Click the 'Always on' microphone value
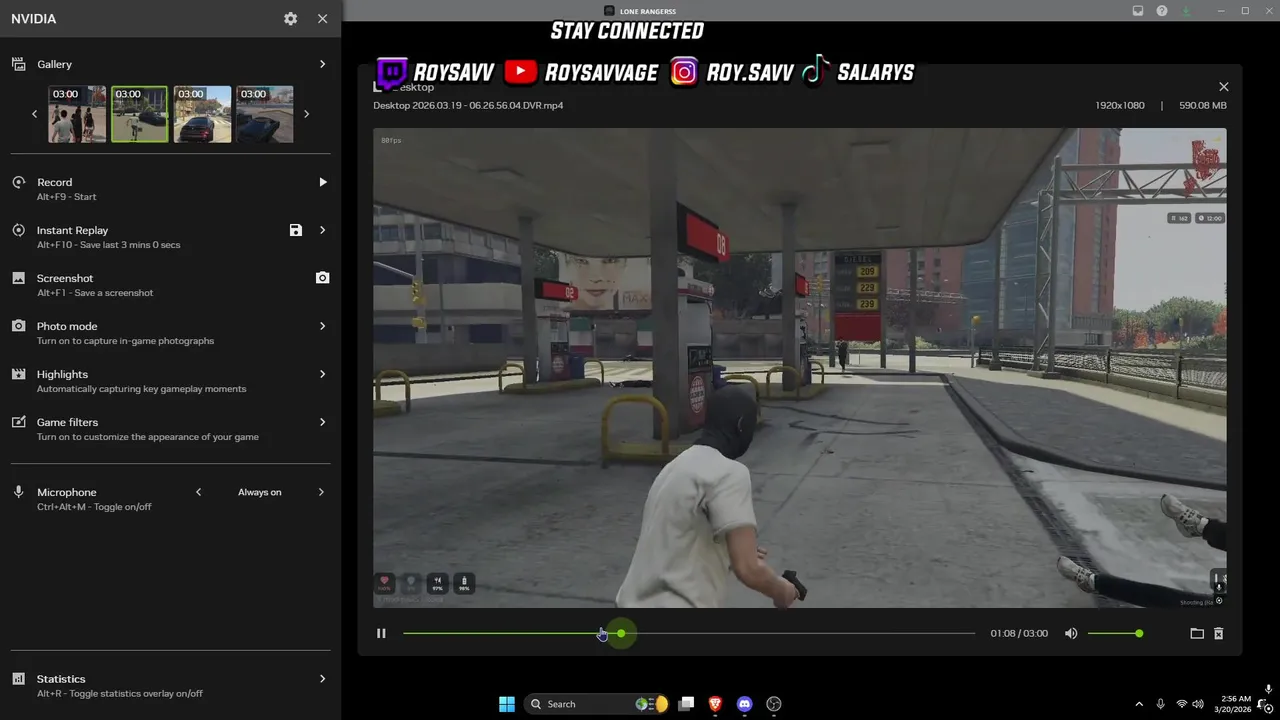The width and height of the screenshot is (1280, 720). coord(259,492)
